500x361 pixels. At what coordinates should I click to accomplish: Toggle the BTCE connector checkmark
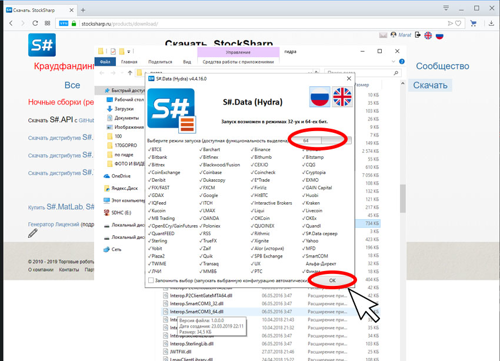coord(155,149)
